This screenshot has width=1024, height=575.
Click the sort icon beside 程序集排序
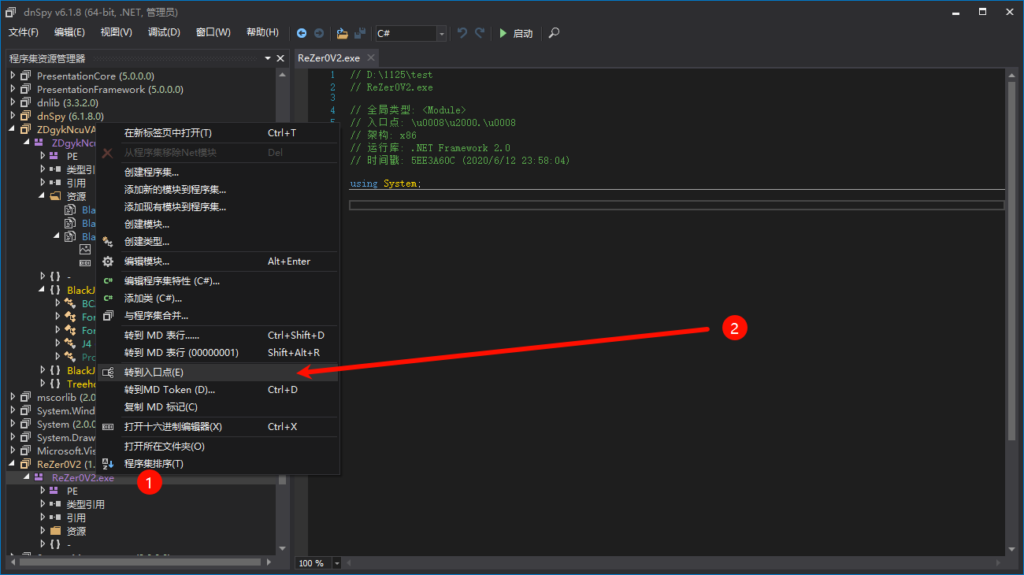pos(108,464)
